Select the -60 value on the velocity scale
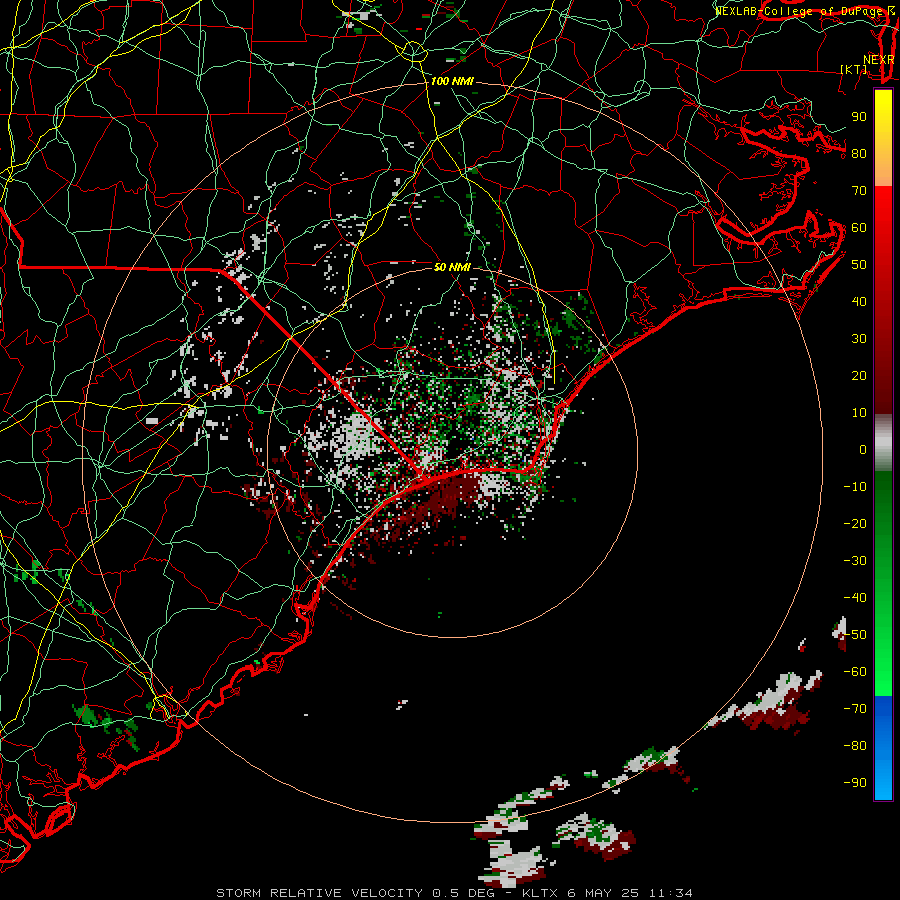The height and width of the screenshot is (900, 900). (x=855, y=672)
